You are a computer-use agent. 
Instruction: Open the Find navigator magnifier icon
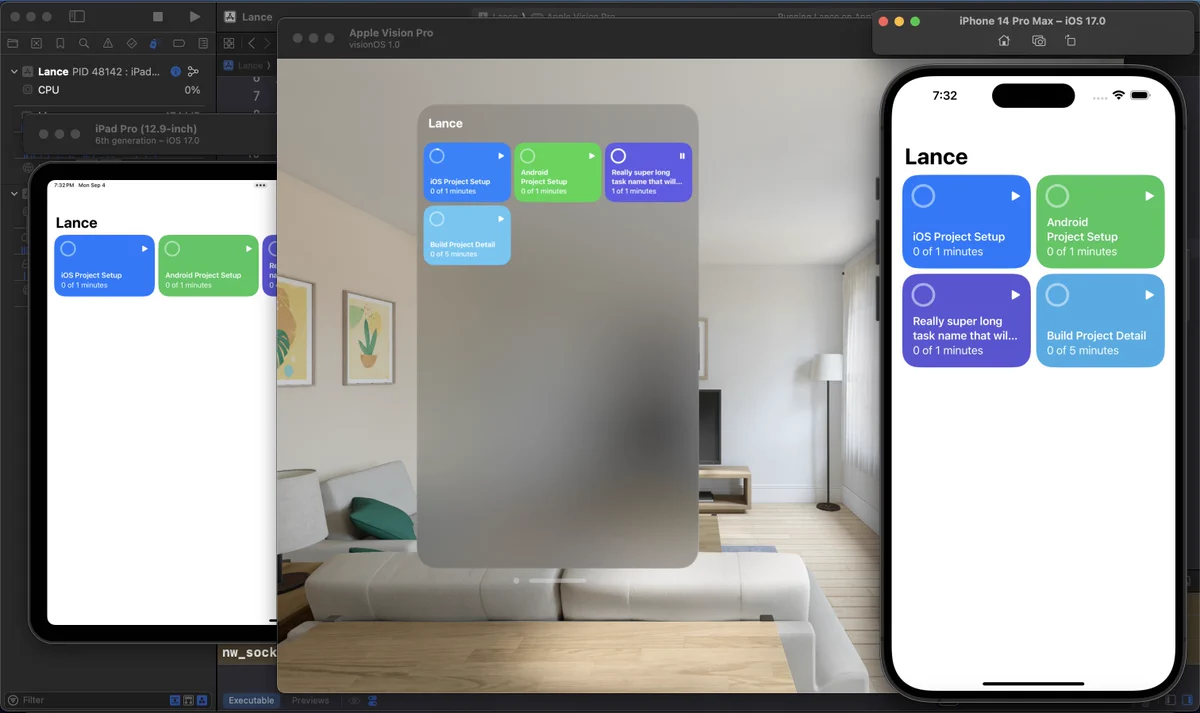(x=84, y=43)
